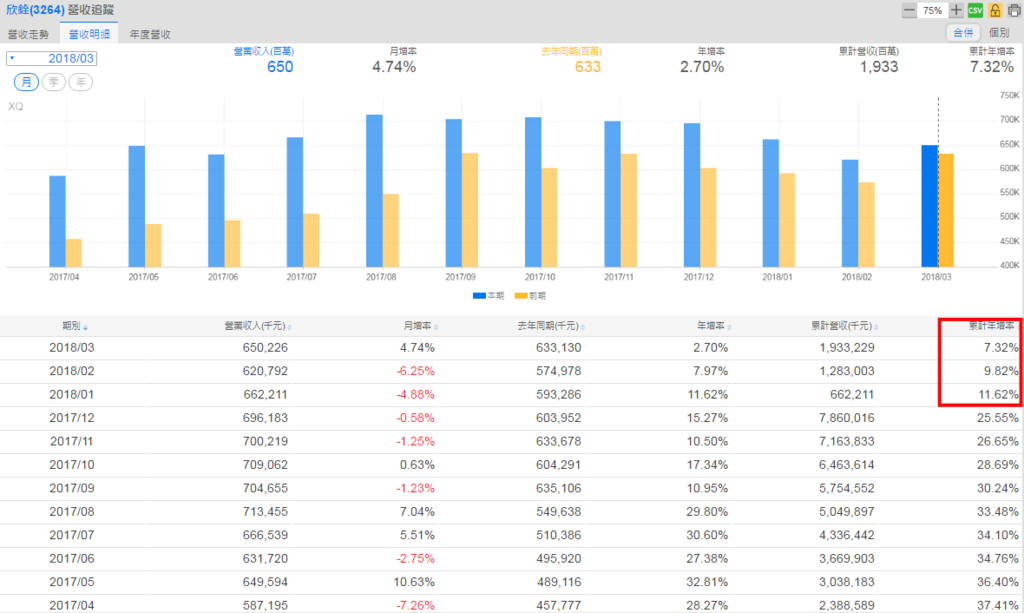
Task: Click the 75% zoom level field
Action: point(933,10)
